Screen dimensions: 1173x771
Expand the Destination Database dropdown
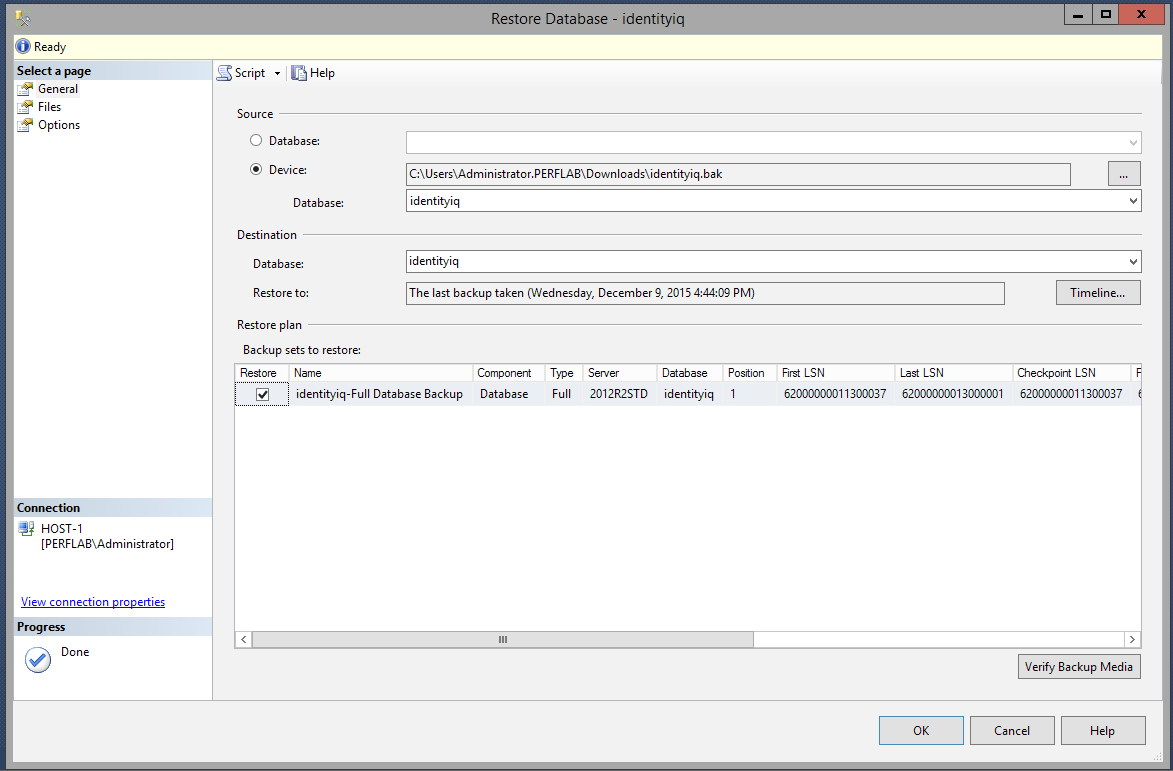point(1133,261)
